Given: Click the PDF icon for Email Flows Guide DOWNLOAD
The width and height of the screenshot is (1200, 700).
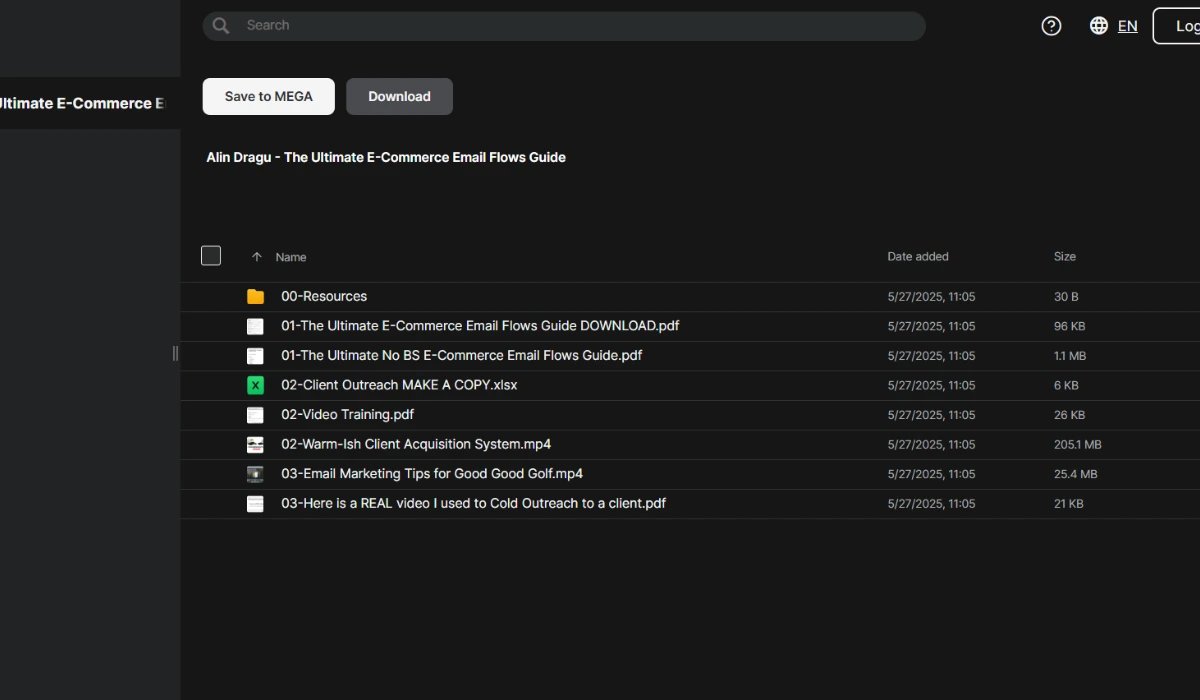Looking at the screenshot, I should [x=256, y=326].
